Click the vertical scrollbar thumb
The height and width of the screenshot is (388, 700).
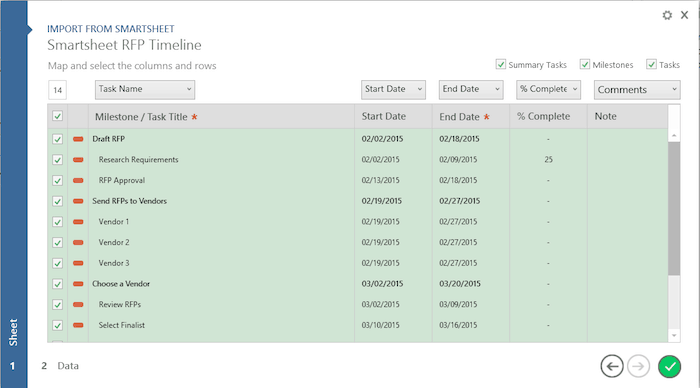[x=674, y=209]
